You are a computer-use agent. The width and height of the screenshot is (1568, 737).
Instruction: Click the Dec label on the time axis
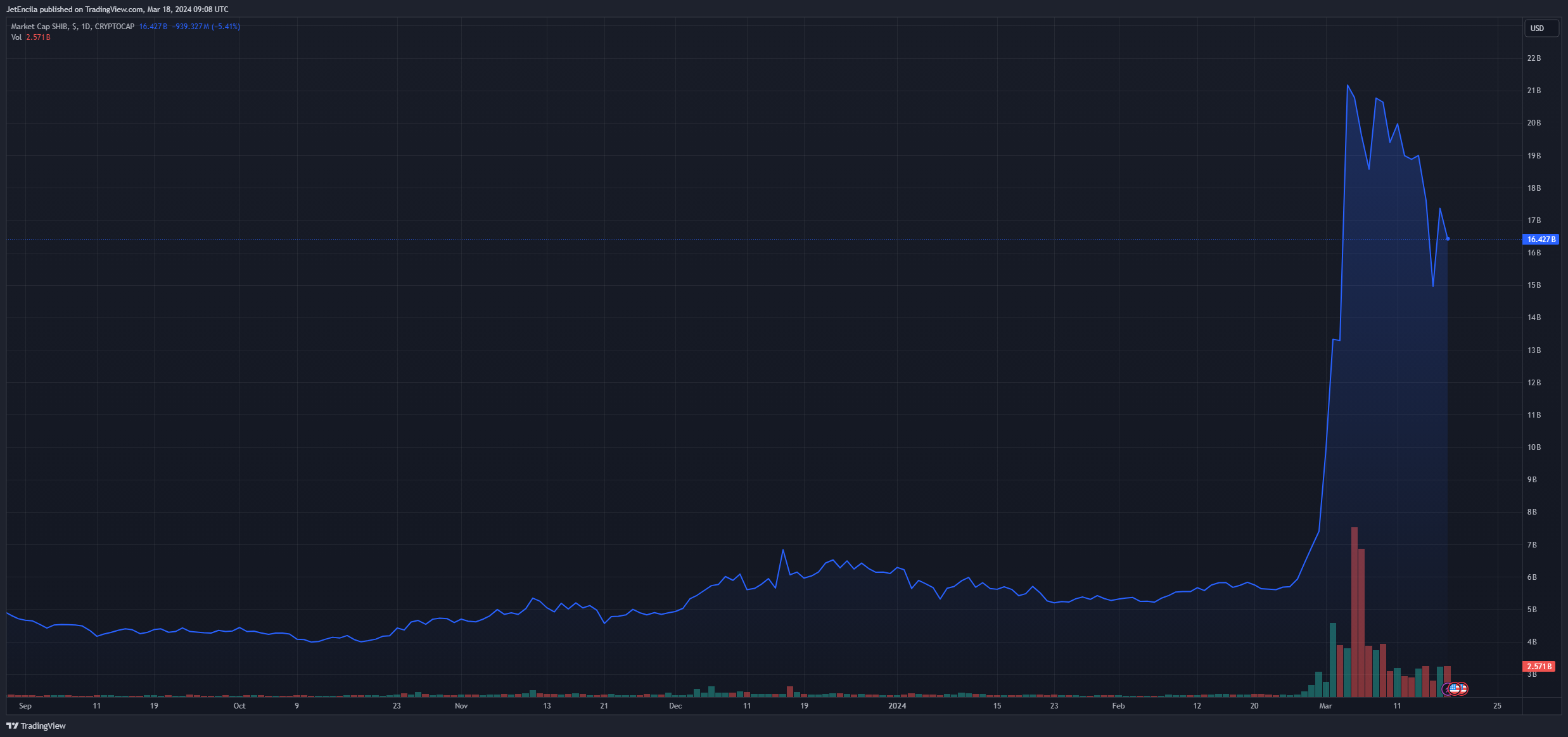[x=675, y=706]
